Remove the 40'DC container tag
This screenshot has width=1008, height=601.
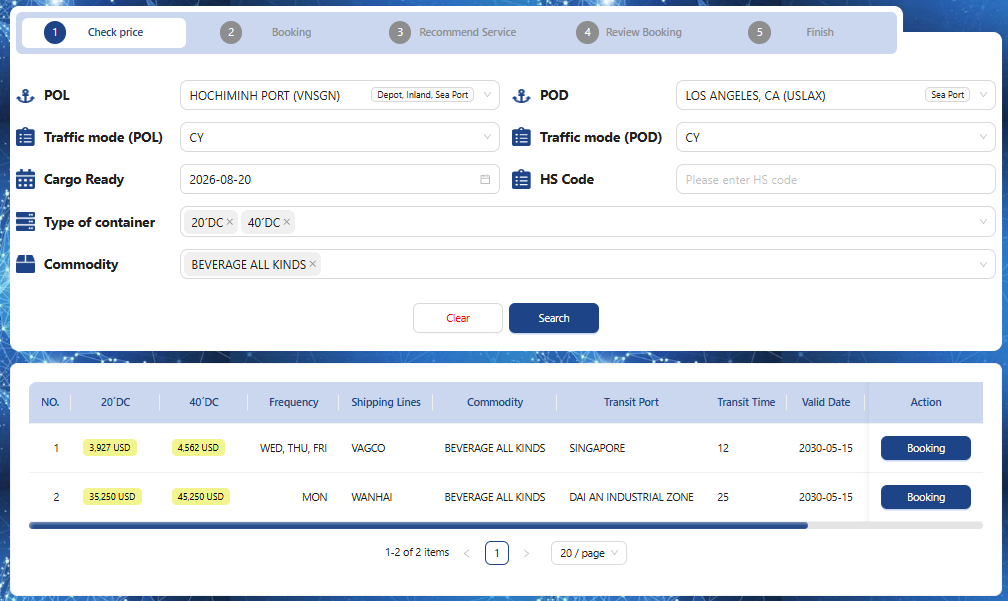point(287,222)
